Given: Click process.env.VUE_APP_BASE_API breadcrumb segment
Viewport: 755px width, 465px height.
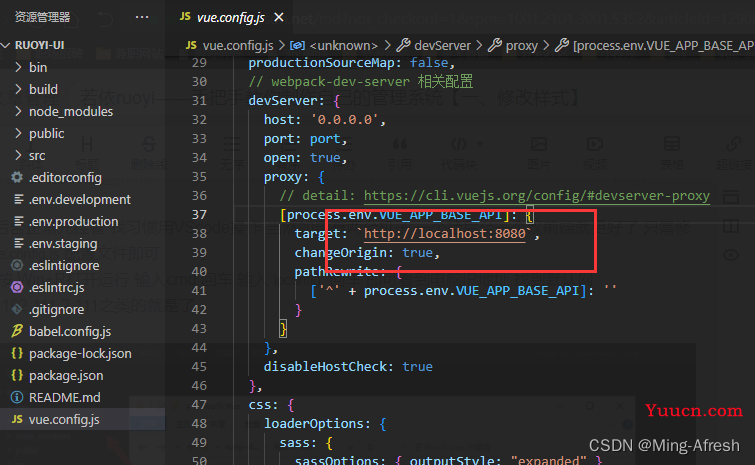Looking at the screenshot, I should click(x=664, y=46).
